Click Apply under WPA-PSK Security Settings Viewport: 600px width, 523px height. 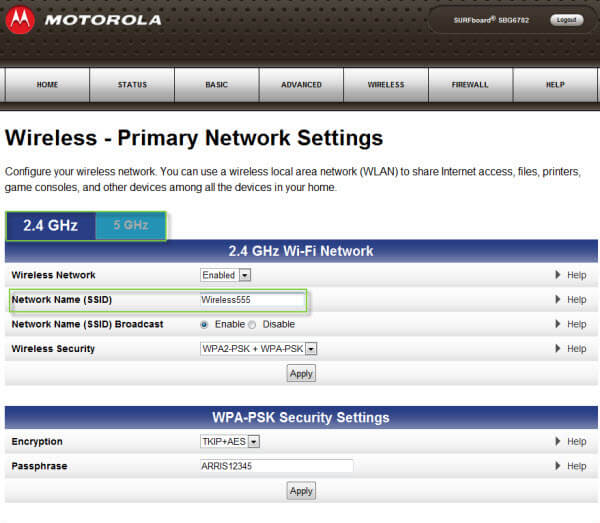click(301, 491)
